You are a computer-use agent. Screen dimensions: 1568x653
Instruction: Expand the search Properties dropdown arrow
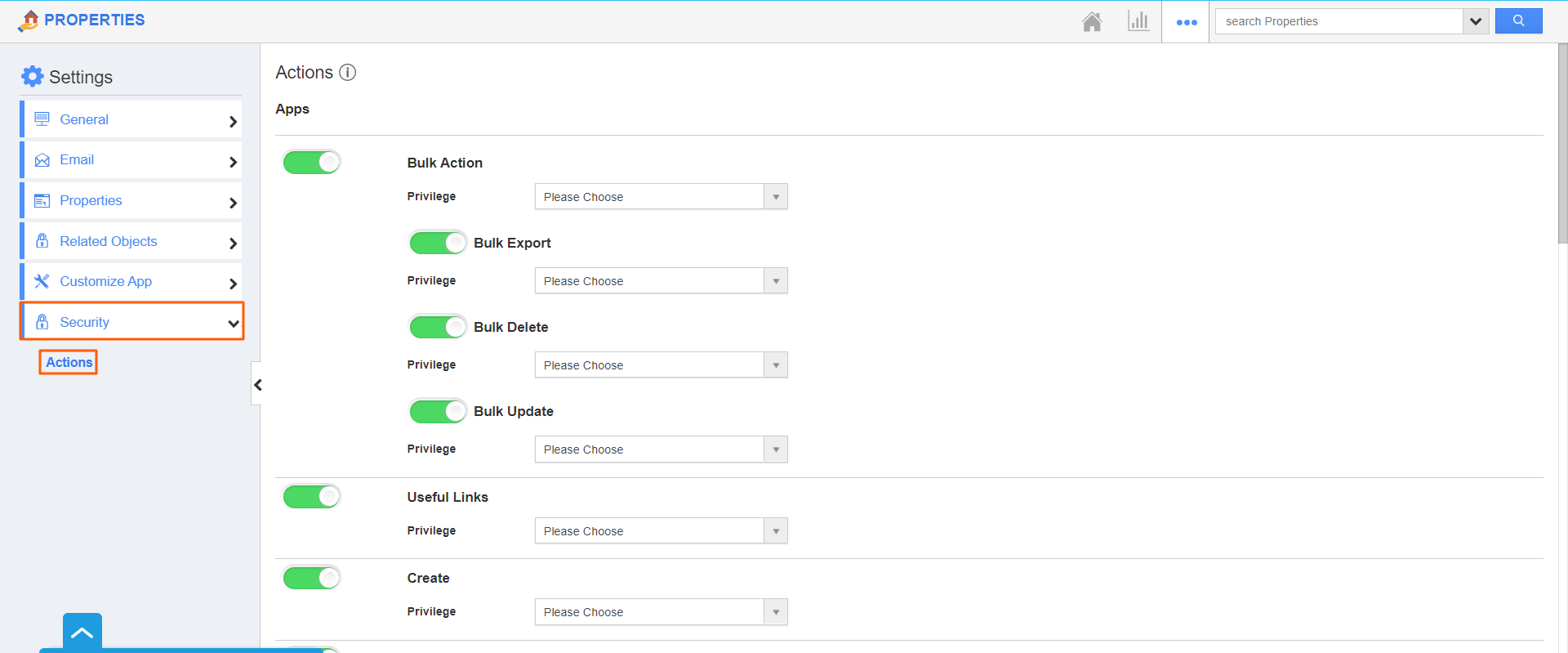coord(1475,21)
